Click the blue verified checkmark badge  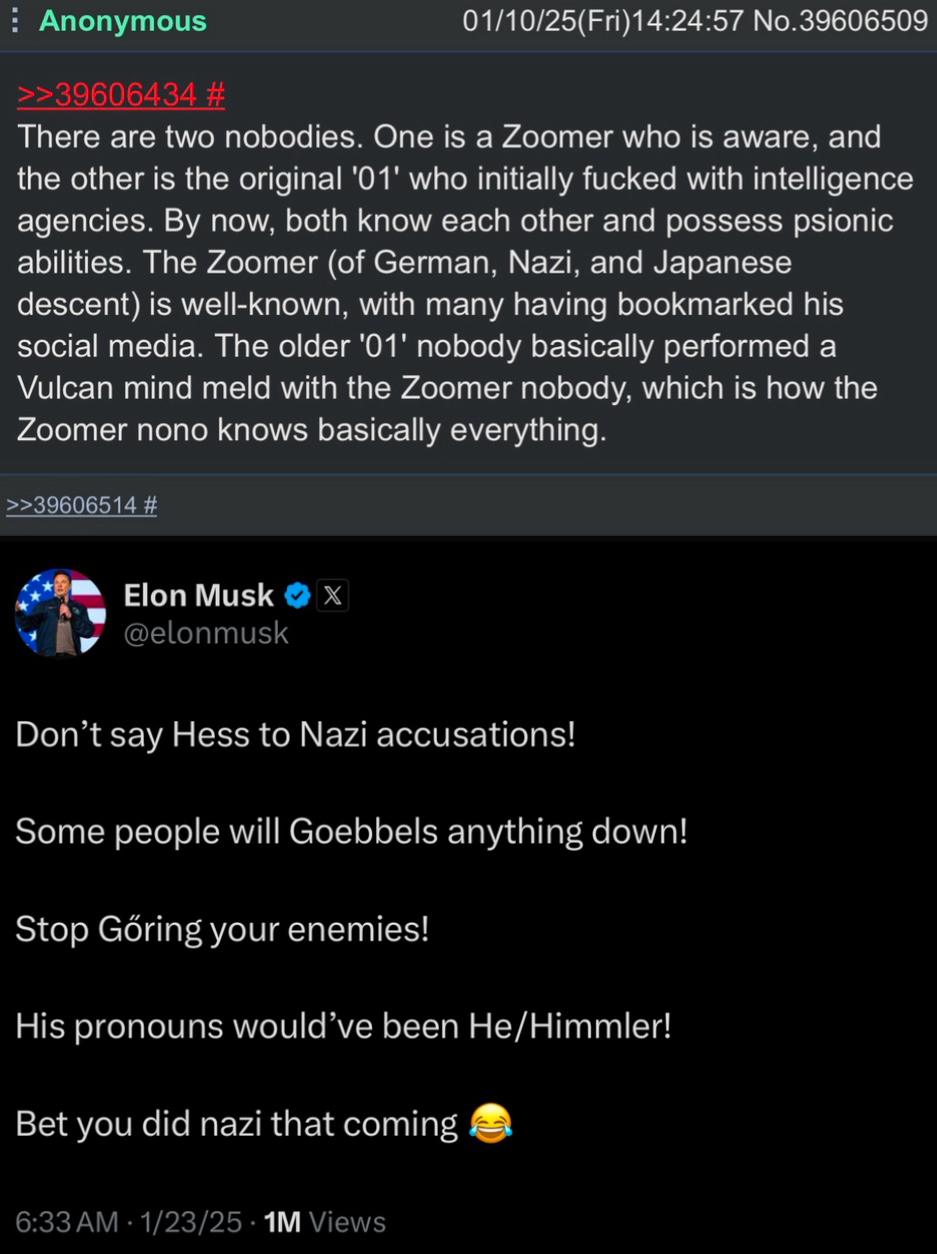(297, 596)
